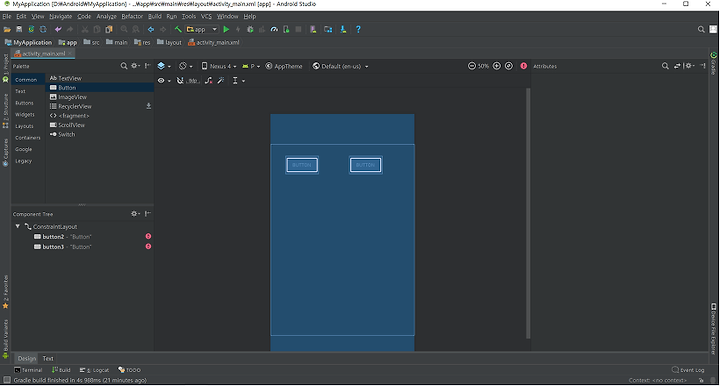Toggle view options eye icon

(x=163, y=81)
